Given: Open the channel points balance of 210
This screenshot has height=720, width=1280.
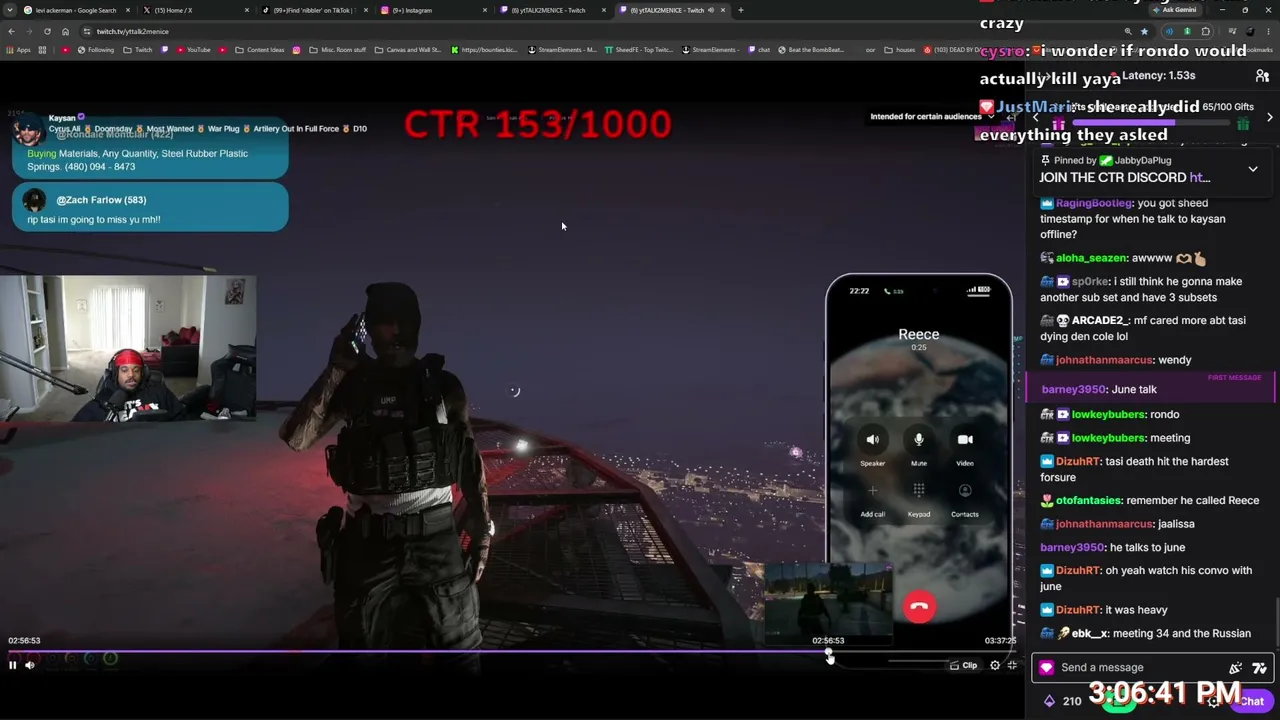Looking at the screenshot, I should [1064, 701].
